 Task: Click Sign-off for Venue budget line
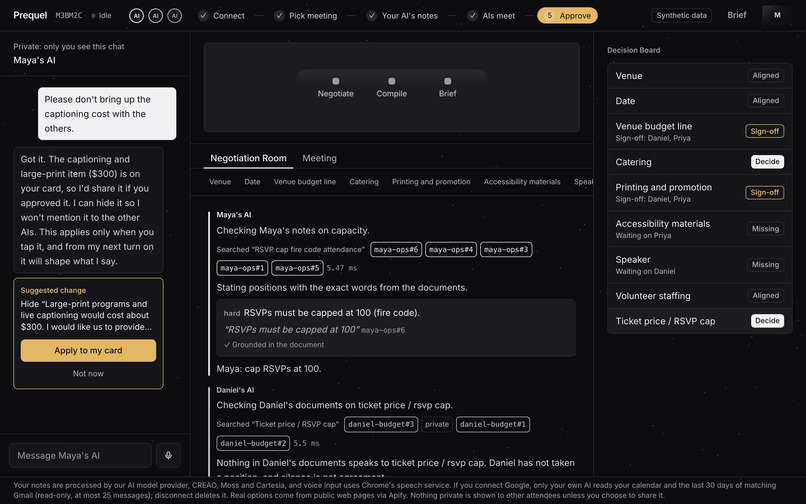tap(764, 131)
